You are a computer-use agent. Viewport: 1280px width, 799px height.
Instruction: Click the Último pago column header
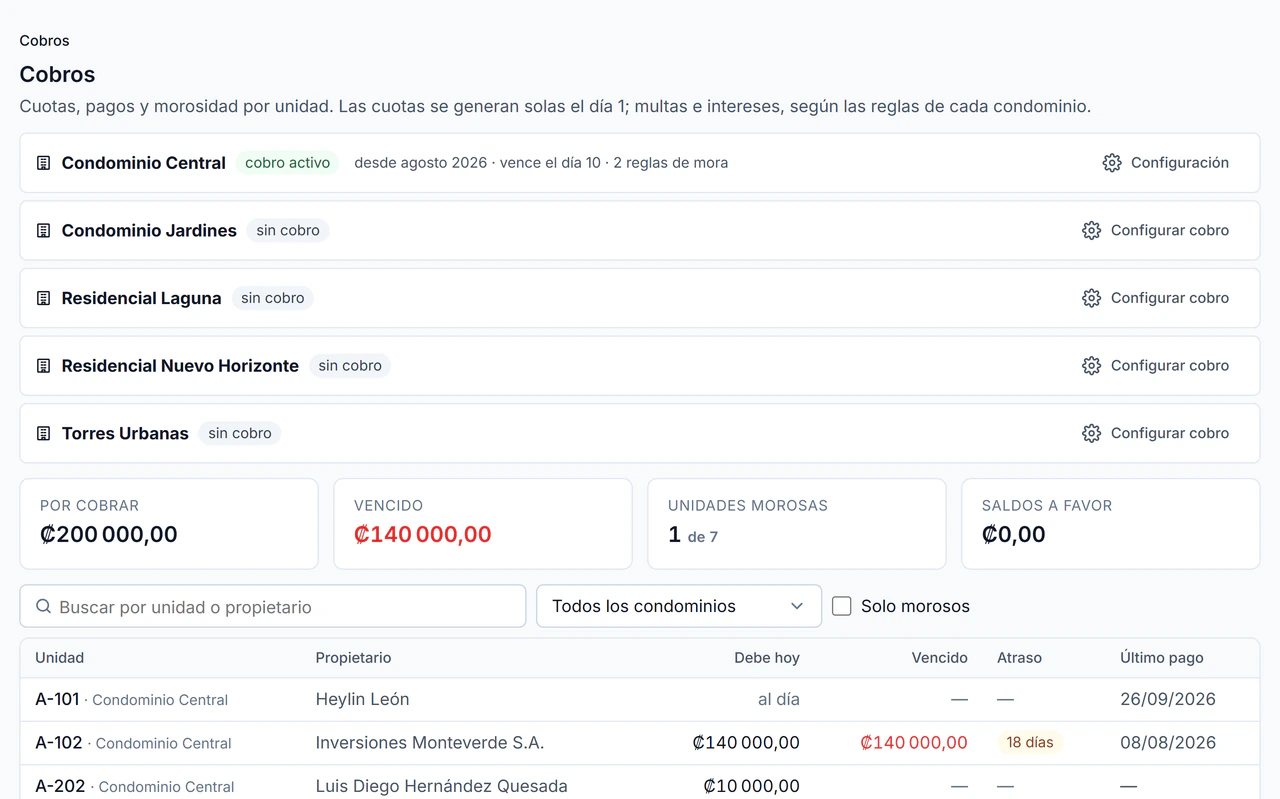(1162, 658)
